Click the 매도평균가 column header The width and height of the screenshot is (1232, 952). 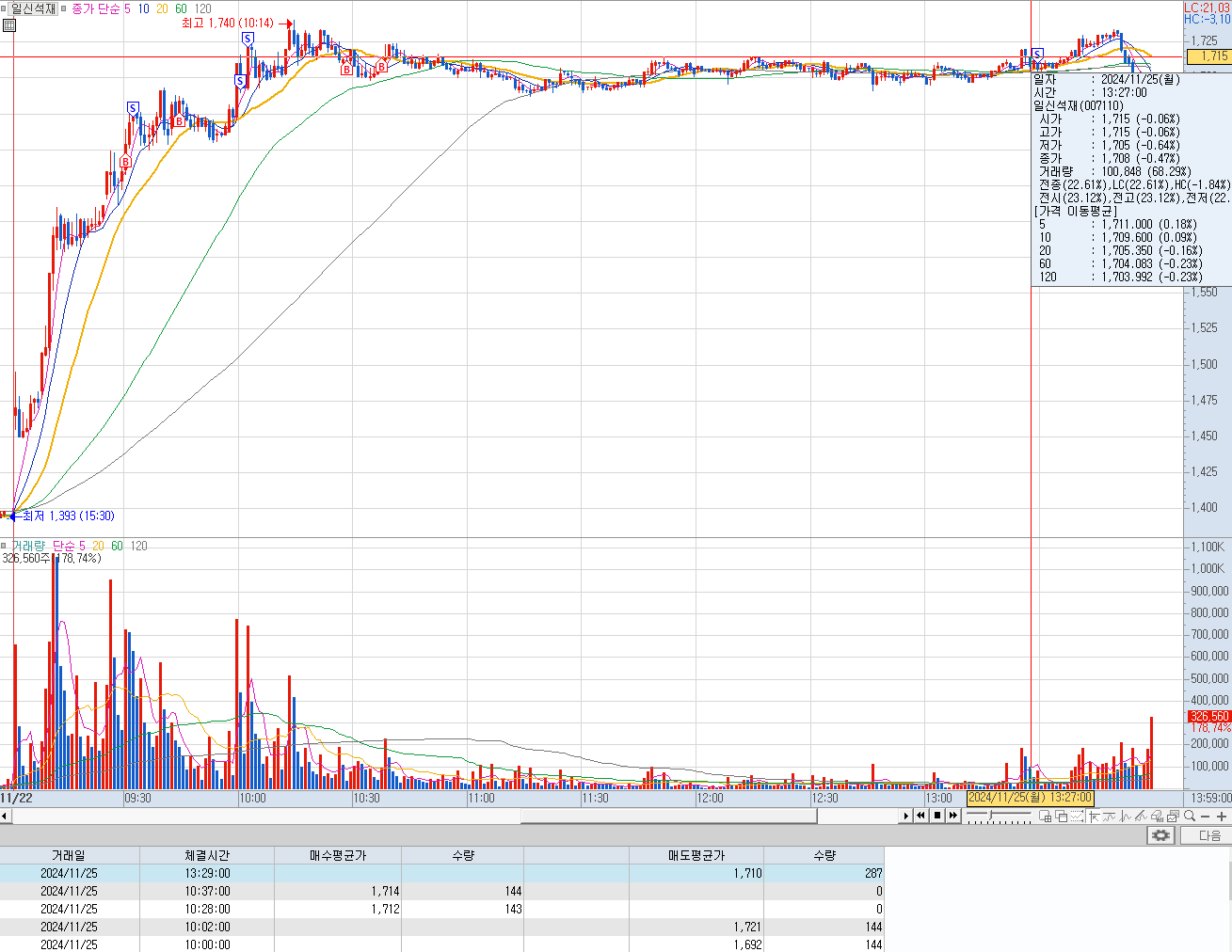(696, 855)
